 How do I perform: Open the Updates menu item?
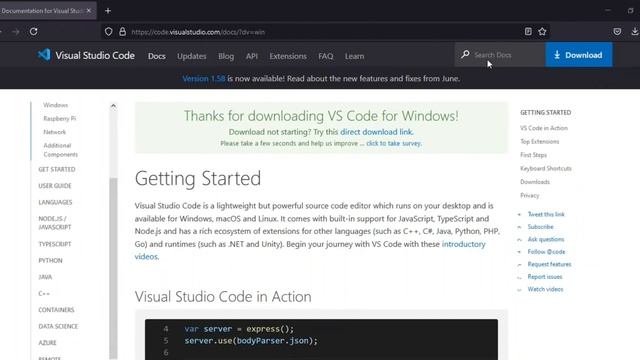[191, 56]
